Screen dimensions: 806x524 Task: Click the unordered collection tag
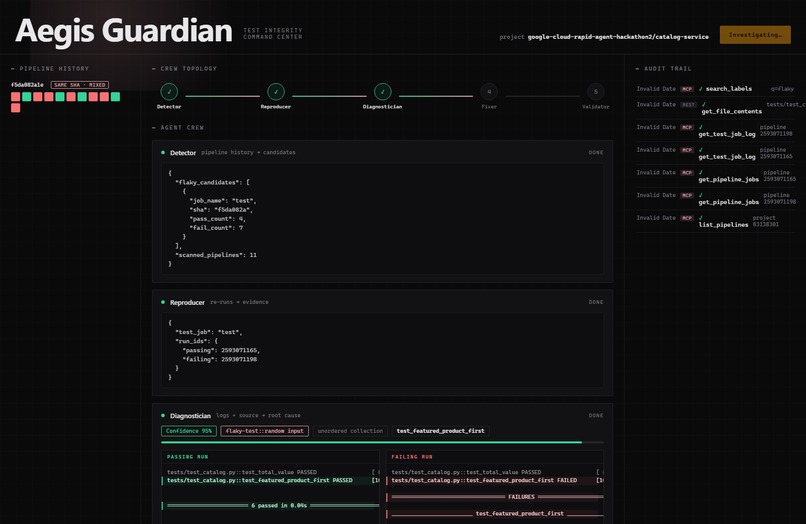350,431
